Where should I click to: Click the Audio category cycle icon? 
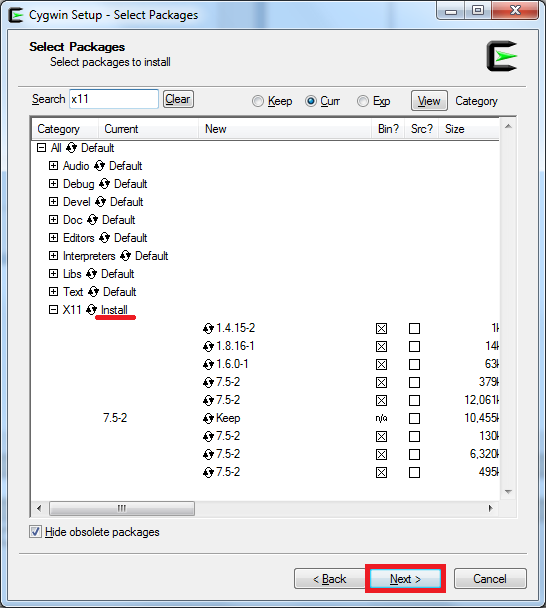click(99, 166)
